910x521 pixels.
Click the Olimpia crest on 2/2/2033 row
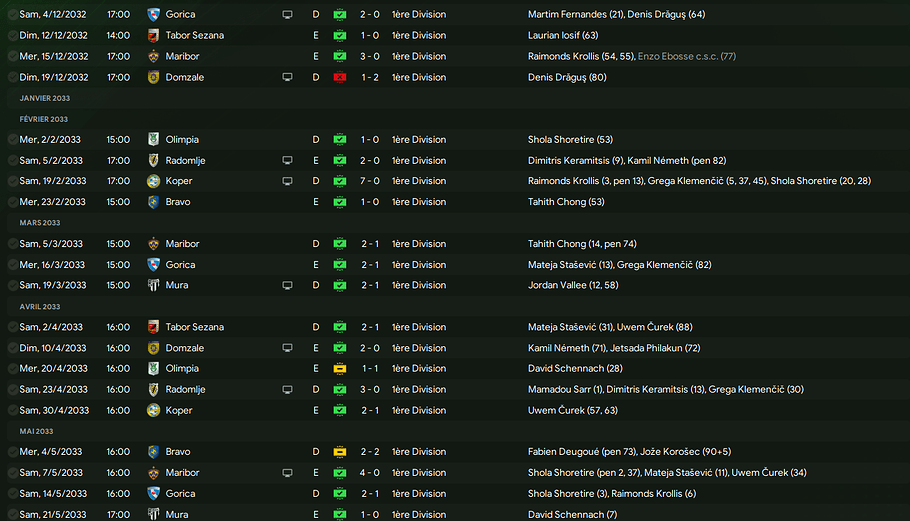point(153,140)
